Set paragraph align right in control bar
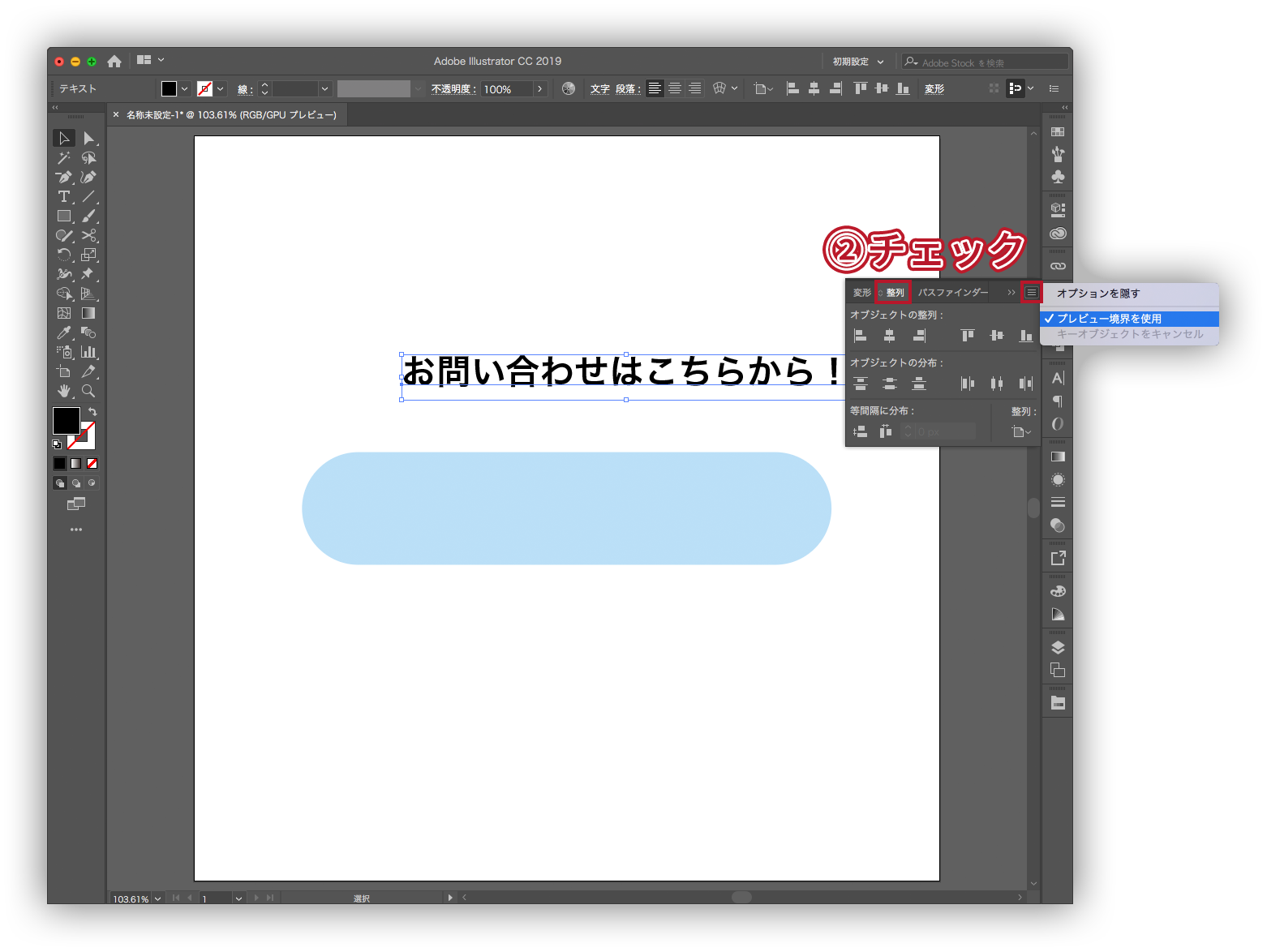 [695, 88]
